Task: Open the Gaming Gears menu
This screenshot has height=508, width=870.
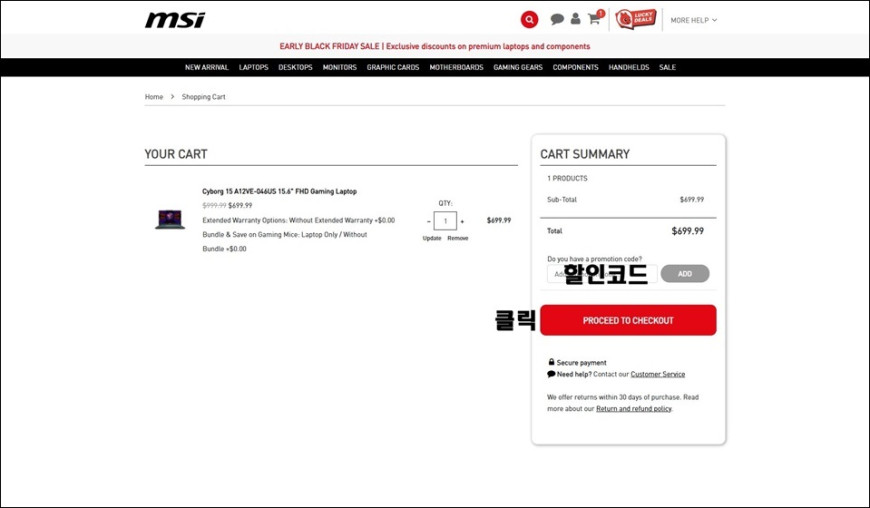Action: pos(518,67)
